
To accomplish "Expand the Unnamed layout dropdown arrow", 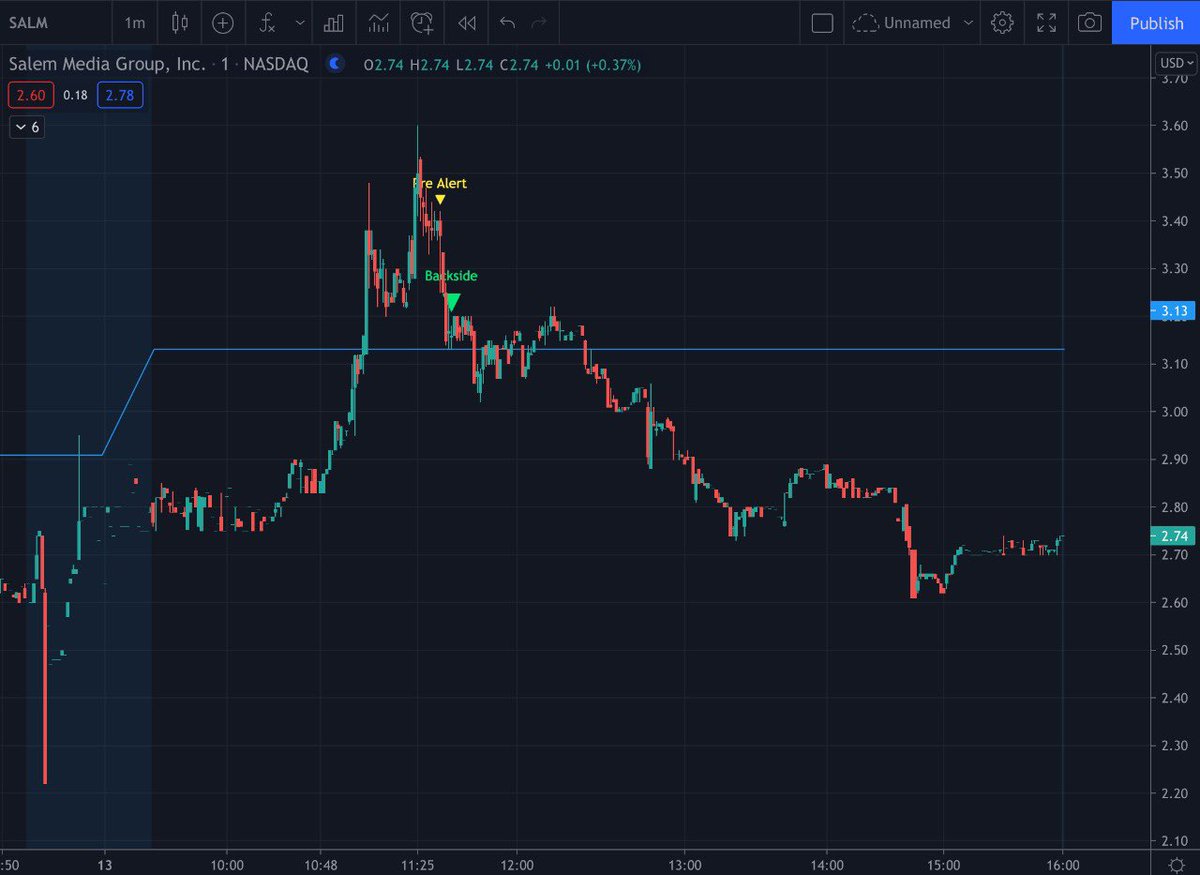I will point(967,22).
